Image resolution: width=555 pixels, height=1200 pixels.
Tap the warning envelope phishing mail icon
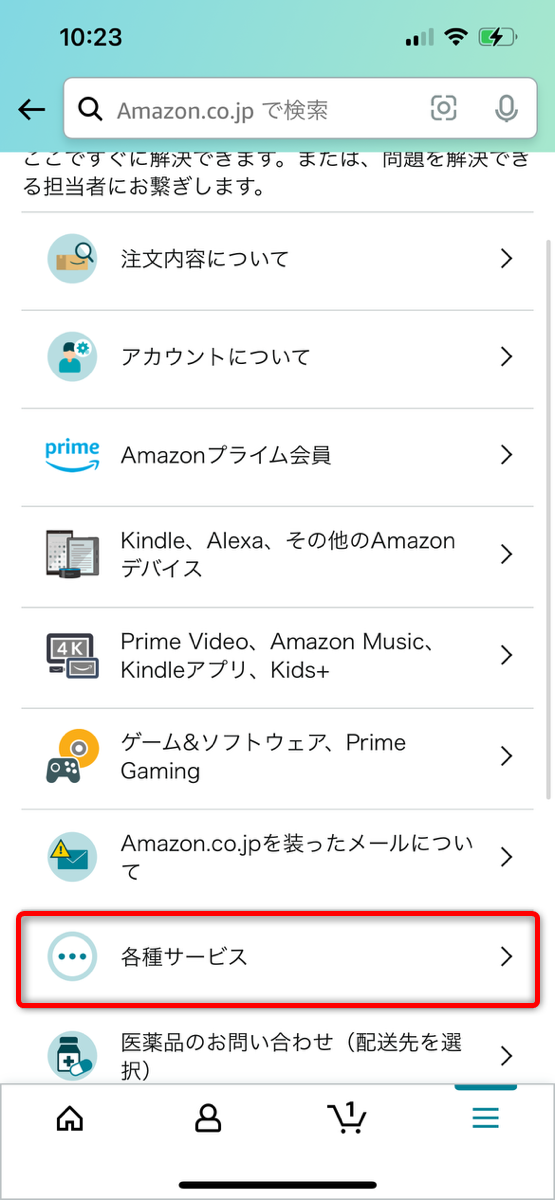click(x=73, y=857)
